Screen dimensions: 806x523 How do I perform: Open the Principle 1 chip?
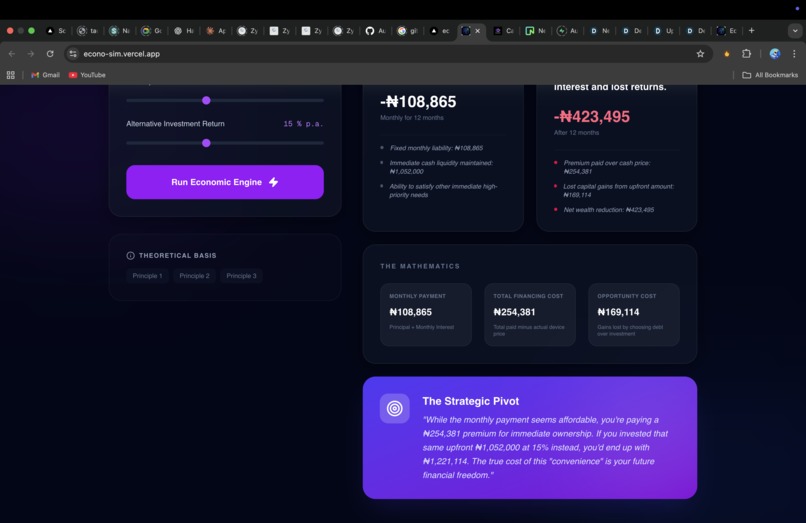click(x=148, y=276)
